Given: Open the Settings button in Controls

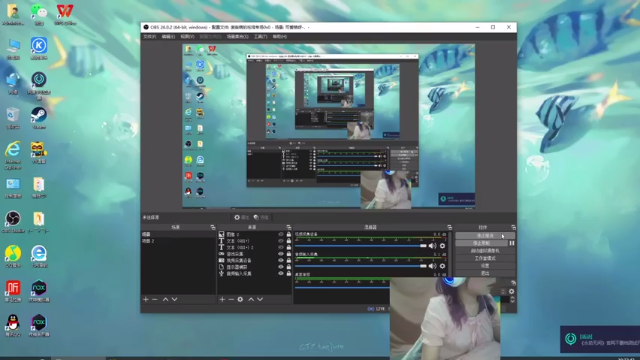Looking at the screenshot, I should (485, 266).
